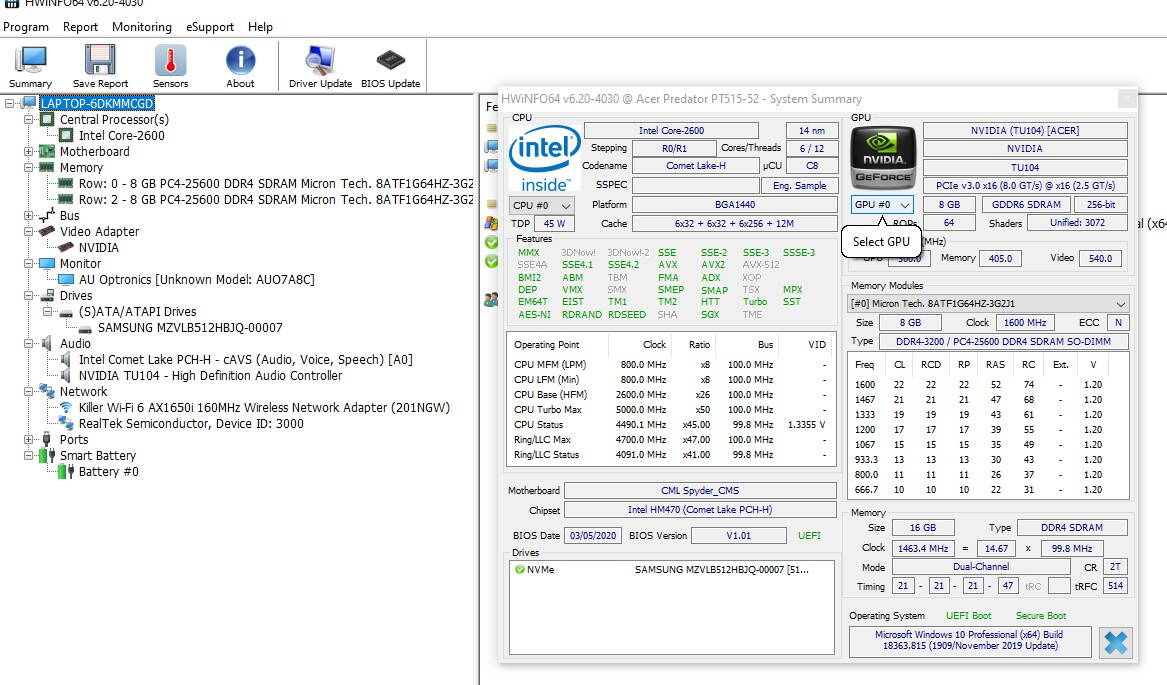The width and height of the screenshot is (1167, 685).
Task: Click the Memory module icon in the tree
Action: 48,168
